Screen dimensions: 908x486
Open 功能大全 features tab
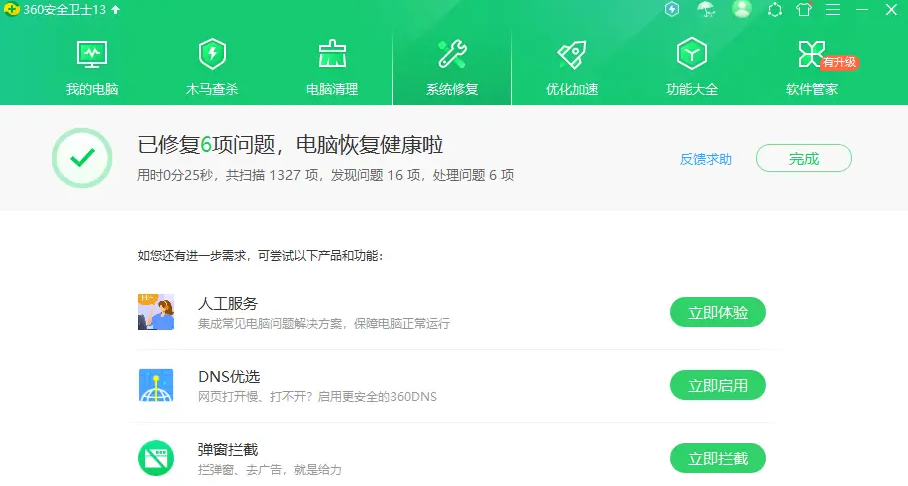pyautogui.click(x=692, y=67)
